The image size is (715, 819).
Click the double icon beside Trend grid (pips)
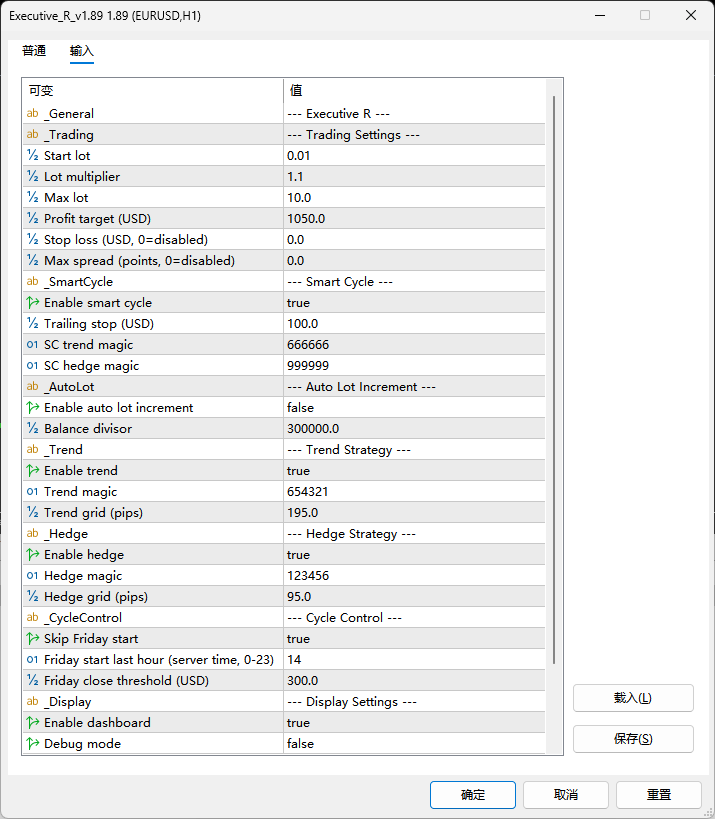click(32, 513)
